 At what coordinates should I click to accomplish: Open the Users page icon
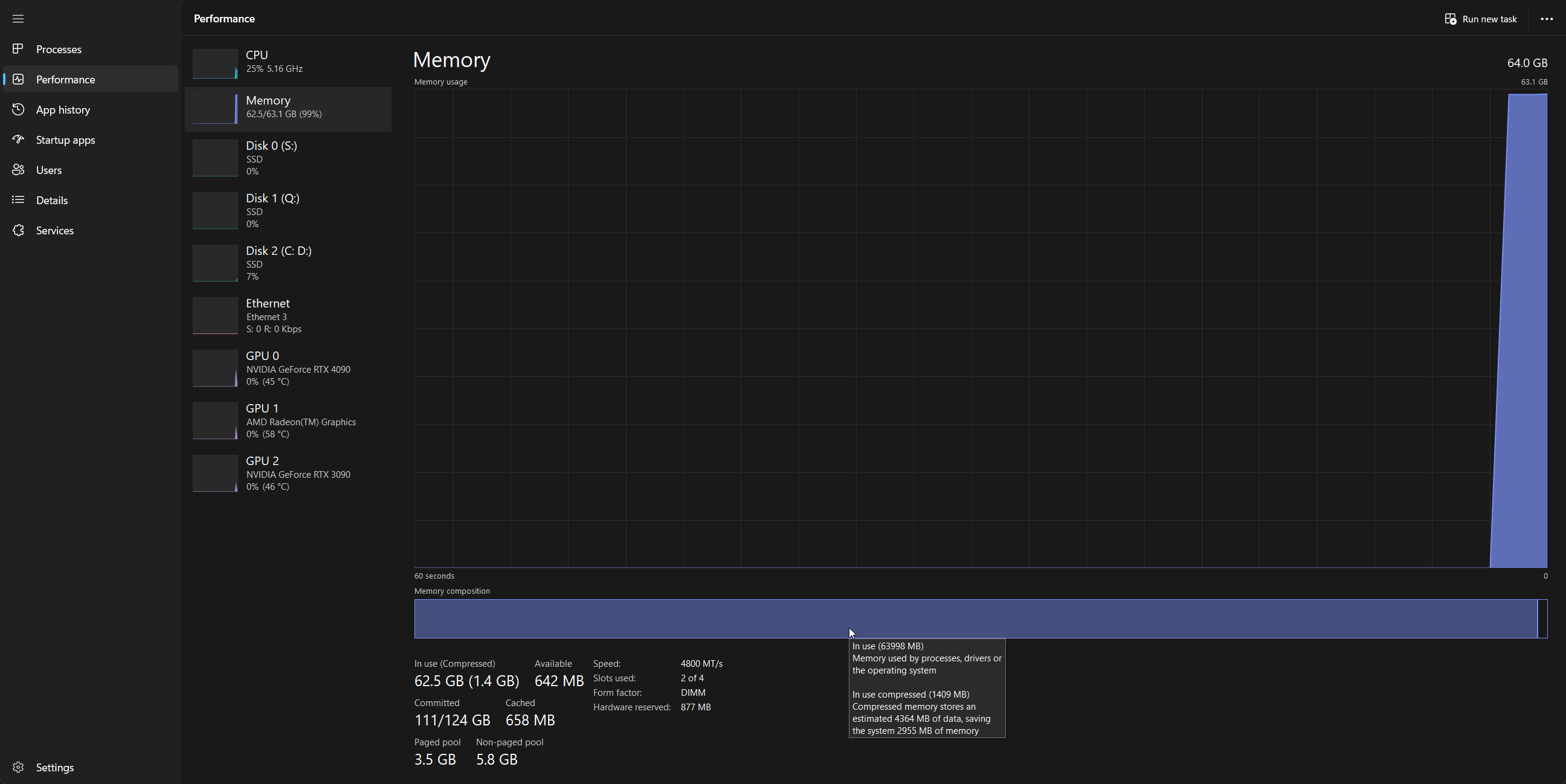18,170
